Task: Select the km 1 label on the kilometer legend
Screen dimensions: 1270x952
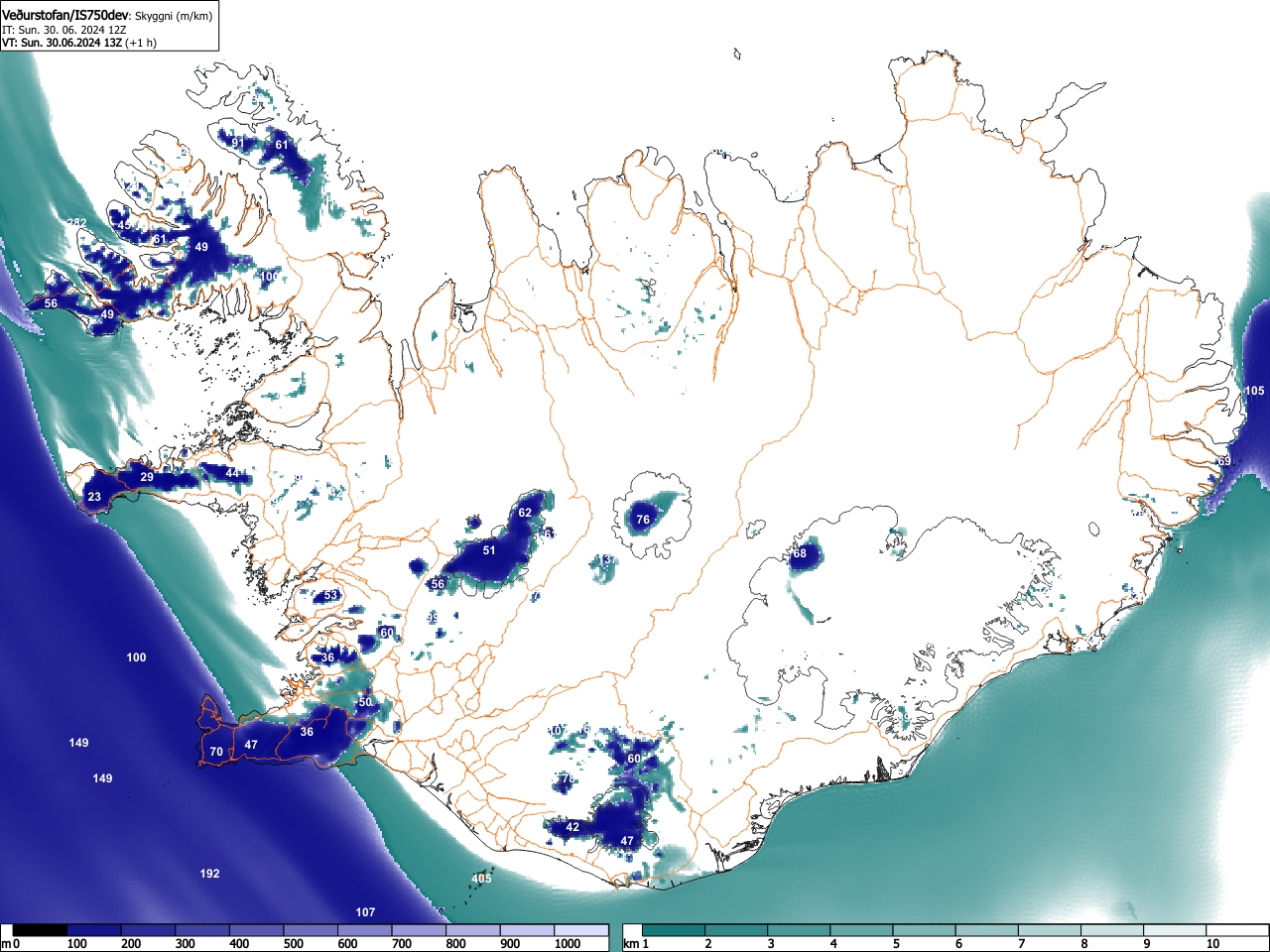Action: point(638,944)
